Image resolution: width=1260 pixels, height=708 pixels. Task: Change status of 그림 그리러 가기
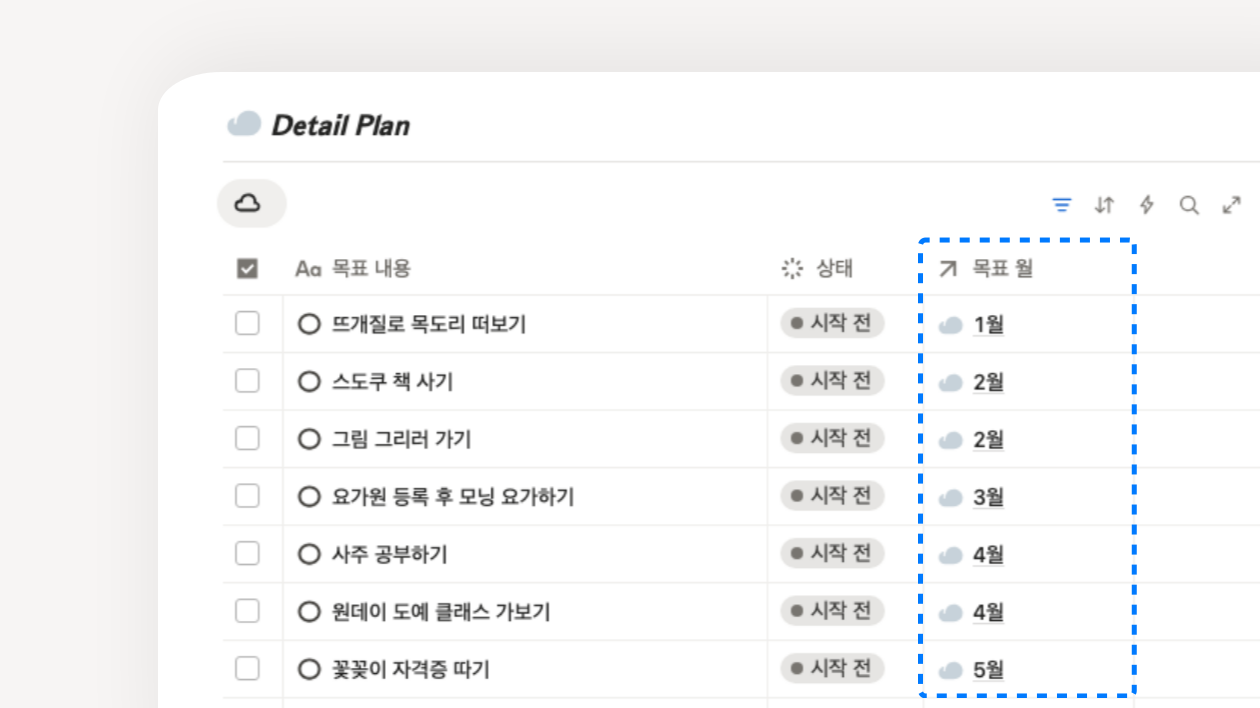[x=832, y=438]
